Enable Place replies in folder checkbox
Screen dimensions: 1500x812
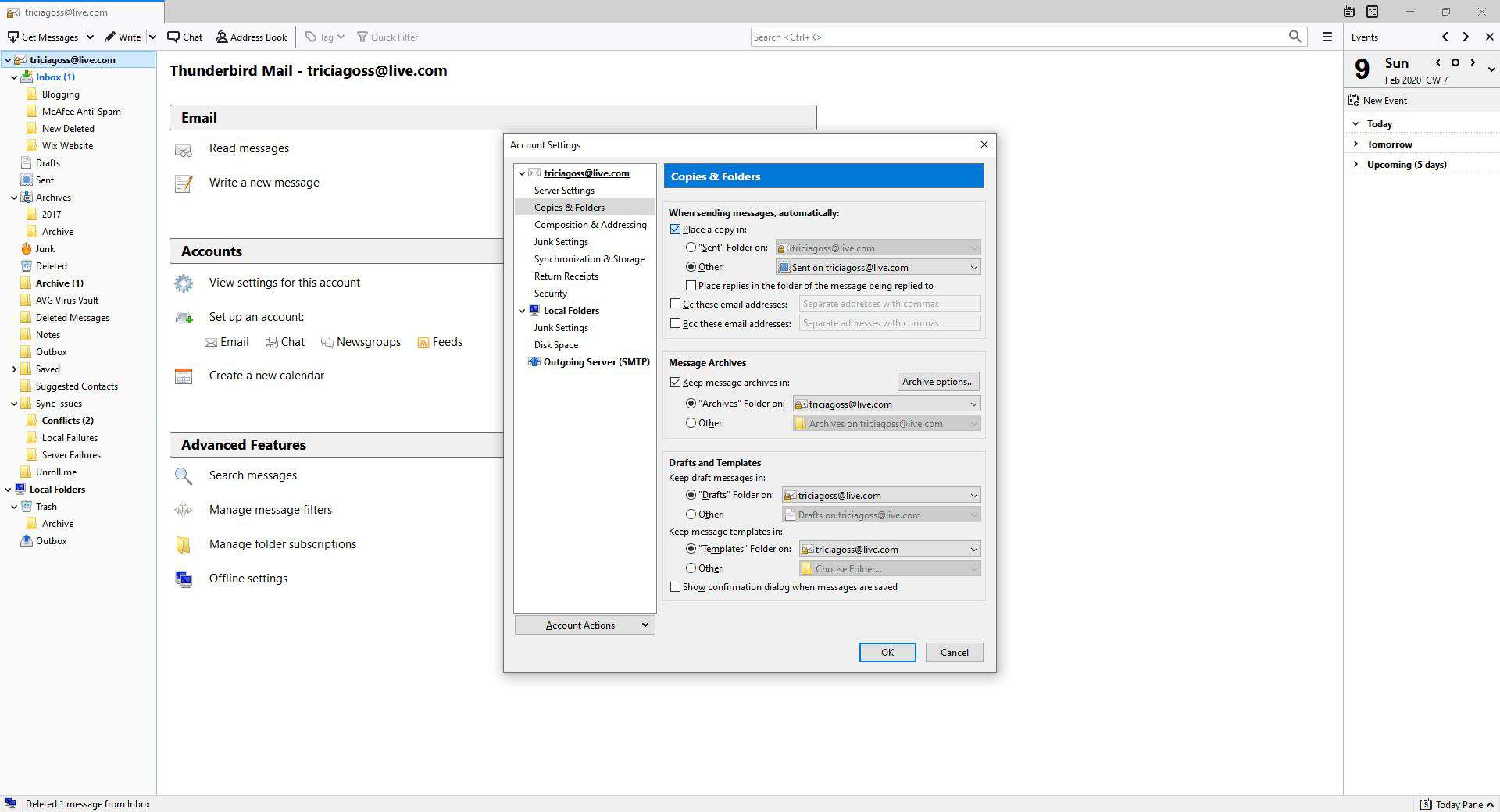coord(691,286)
